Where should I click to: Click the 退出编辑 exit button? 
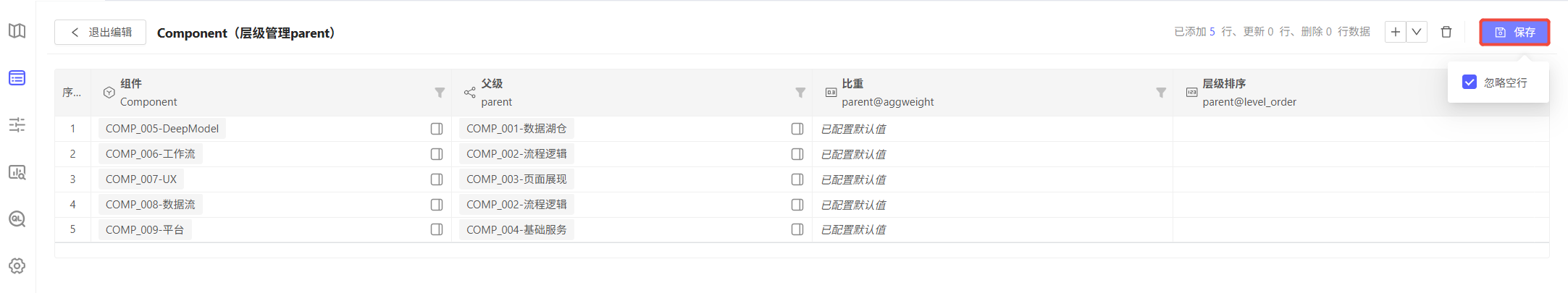point(100,33)
